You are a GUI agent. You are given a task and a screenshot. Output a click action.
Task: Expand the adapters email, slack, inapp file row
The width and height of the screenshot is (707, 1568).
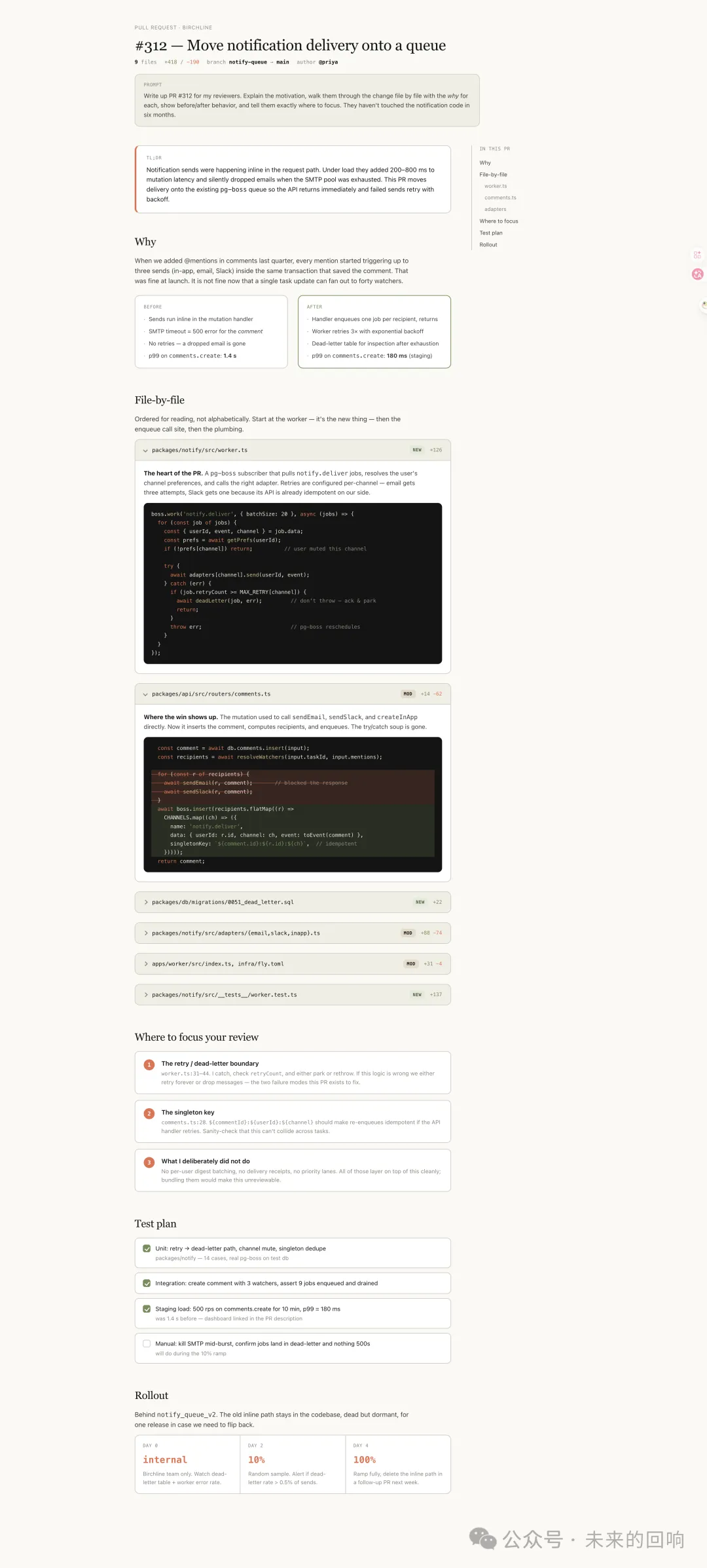293,933
